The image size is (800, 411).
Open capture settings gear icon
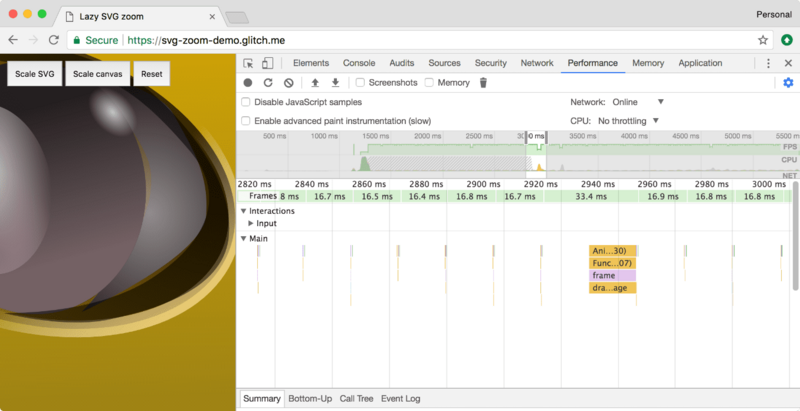[x=788, y=83]
